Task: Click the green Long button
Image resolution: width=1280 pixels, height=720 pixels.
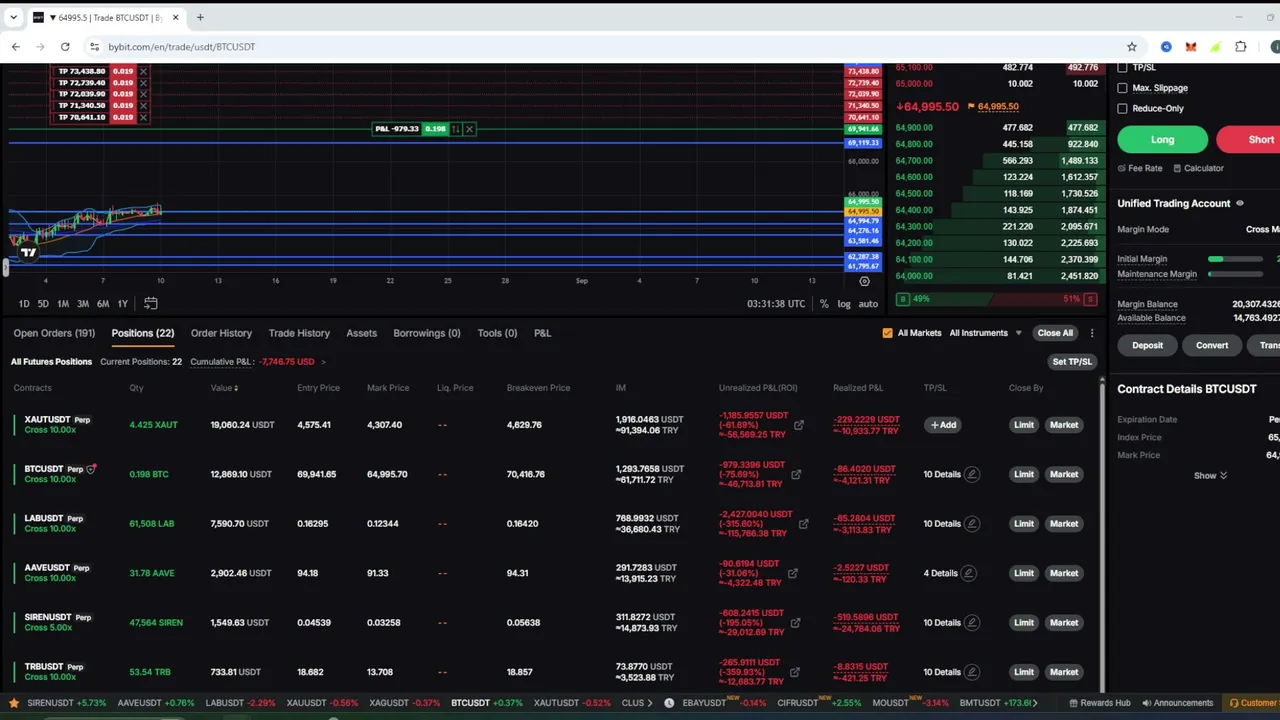Action: tap(1162, 140)
